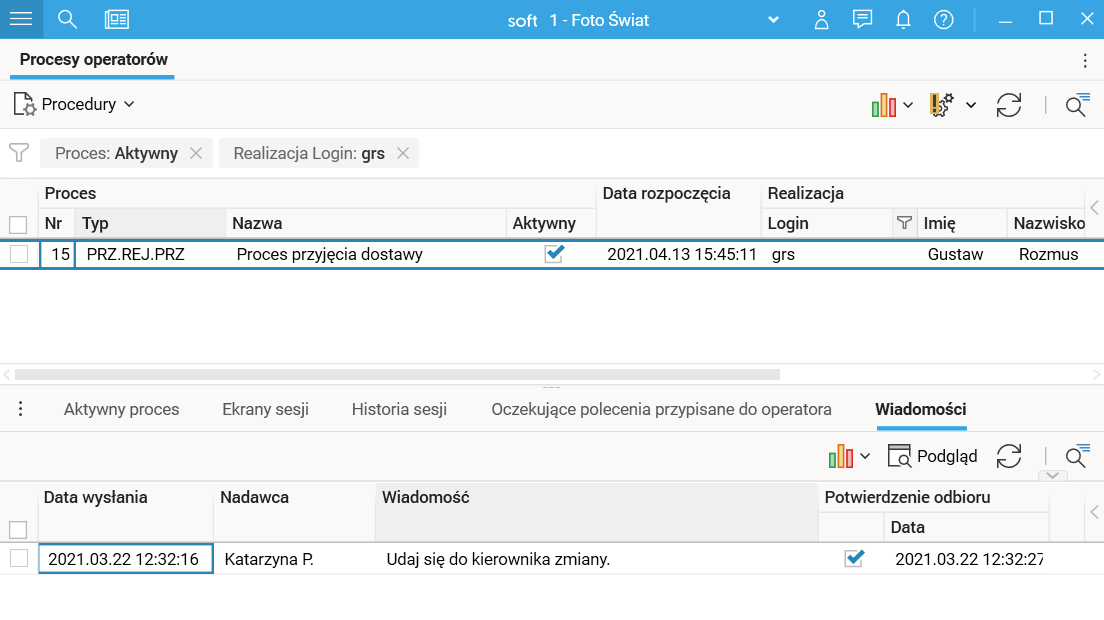Image resolution: width=1104 pixels, height=620 pixels.
Task: Select the checkbox for Katarzyna P. message
Action: [x=19, y=558]
